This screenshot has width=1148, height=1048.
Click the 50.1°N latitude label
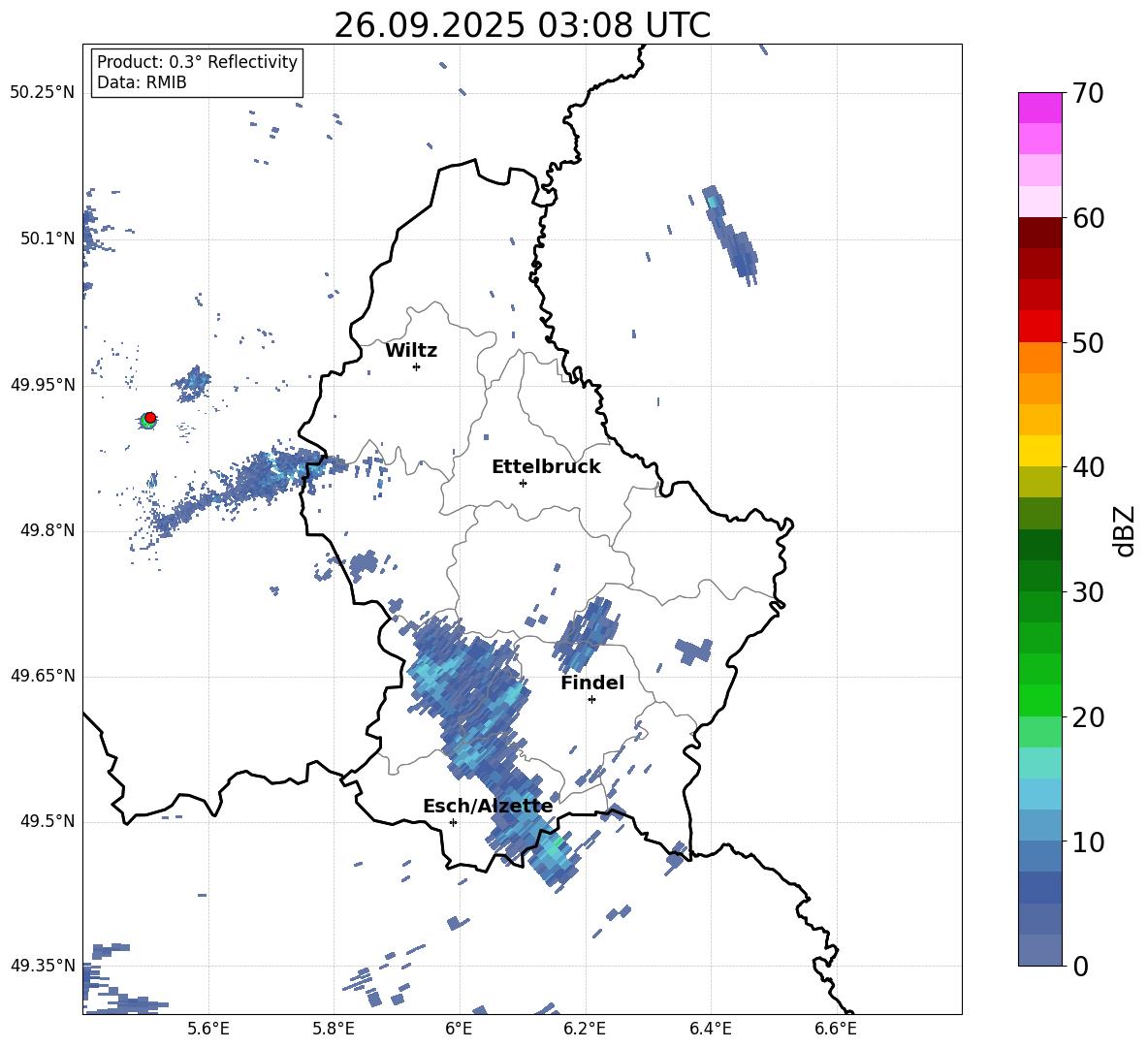pos(48,238)
